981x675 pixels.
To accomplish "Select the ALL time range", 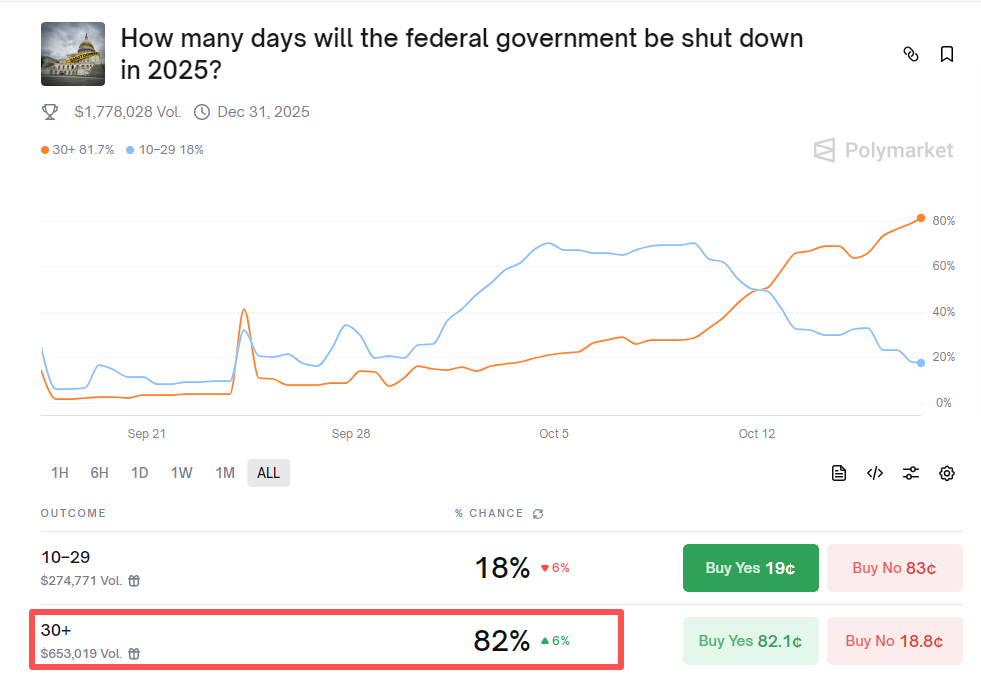I will (268, 472).
